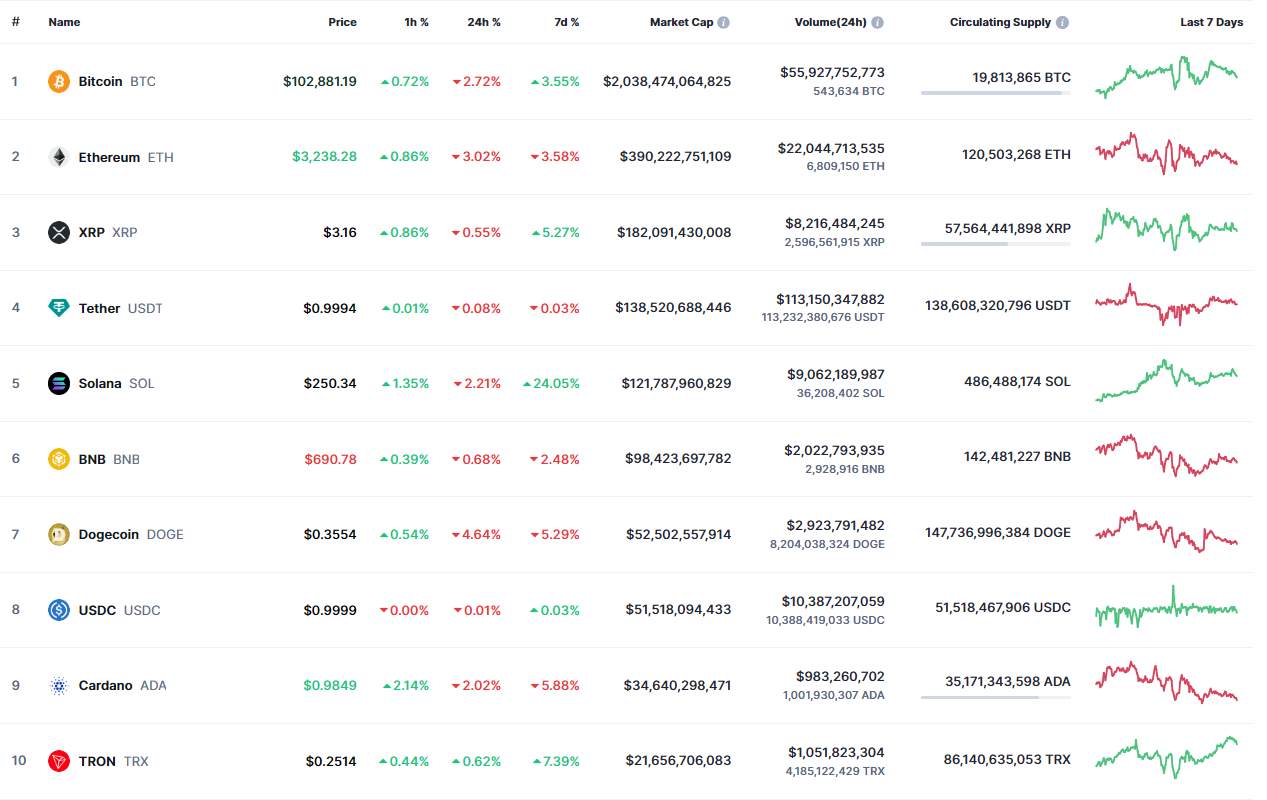Click the Cardano logo icon
This screenshot has height=800, width=1267.
[59, 685]
